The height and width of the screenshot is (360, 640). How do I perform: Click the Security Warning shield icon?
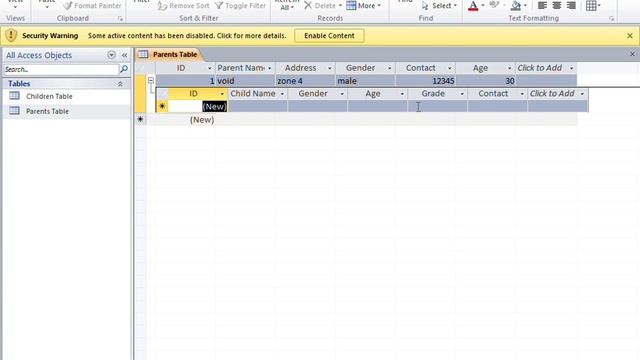pos(11,36)
